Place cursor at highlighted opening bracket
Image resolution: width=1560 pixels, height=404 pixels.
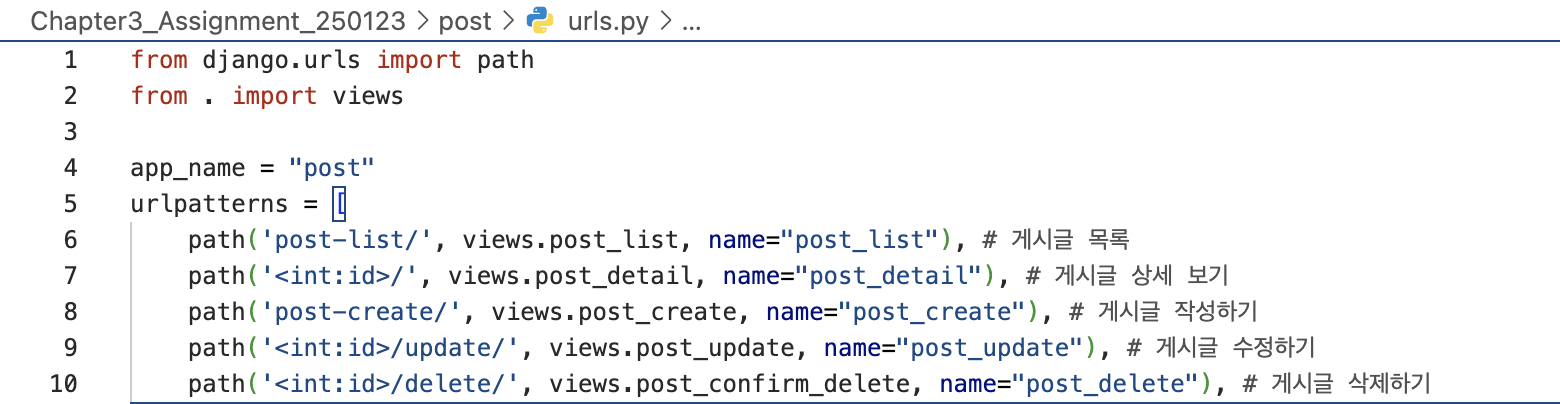click(x=340, y=204)
